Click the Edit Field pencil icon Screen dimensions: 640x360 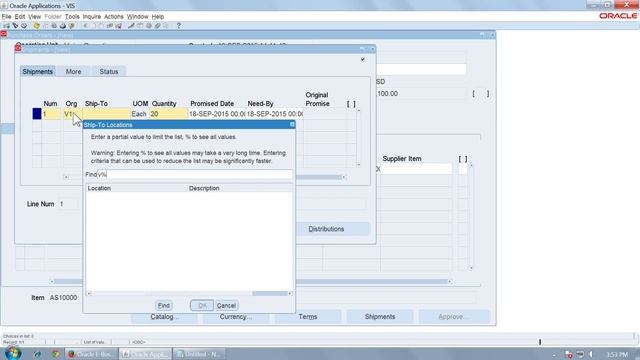pos(131,26)
